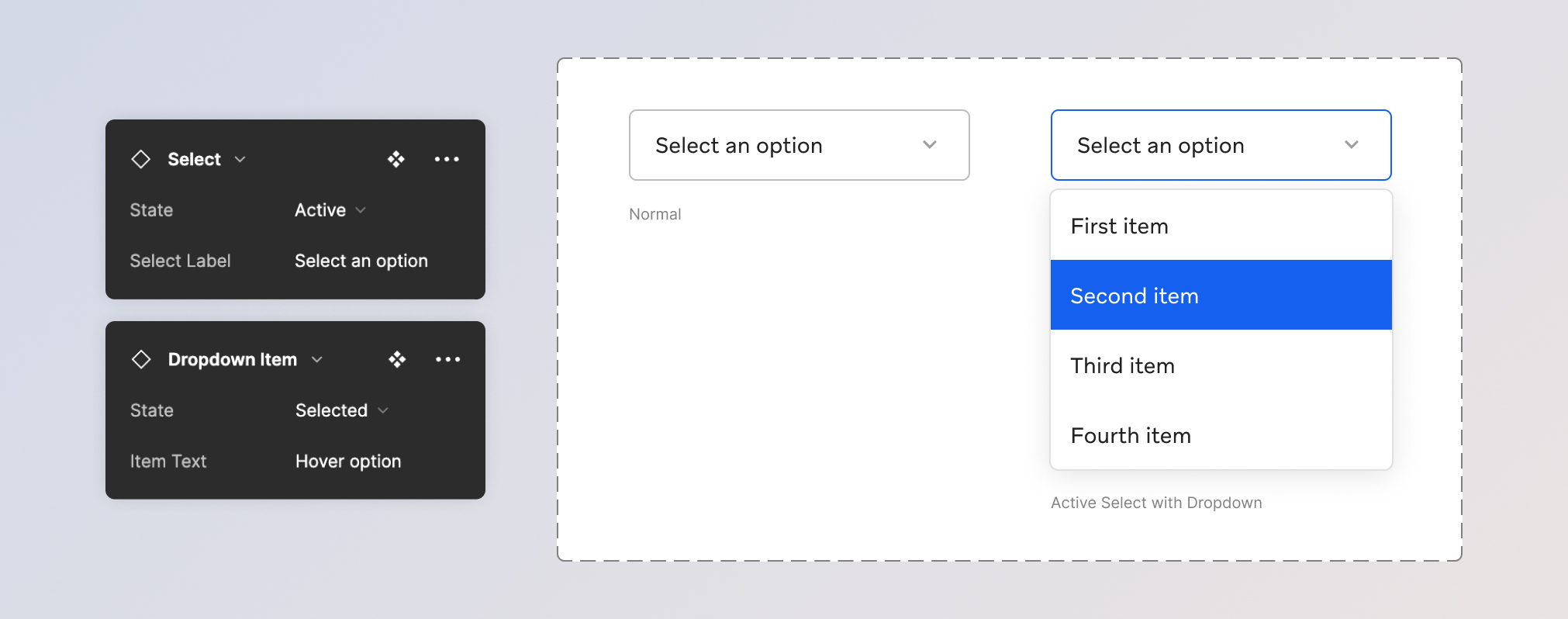This screenshot has height=619, width=1568.
Task: Expand the Select component name chevron
Action: [240, 159]
